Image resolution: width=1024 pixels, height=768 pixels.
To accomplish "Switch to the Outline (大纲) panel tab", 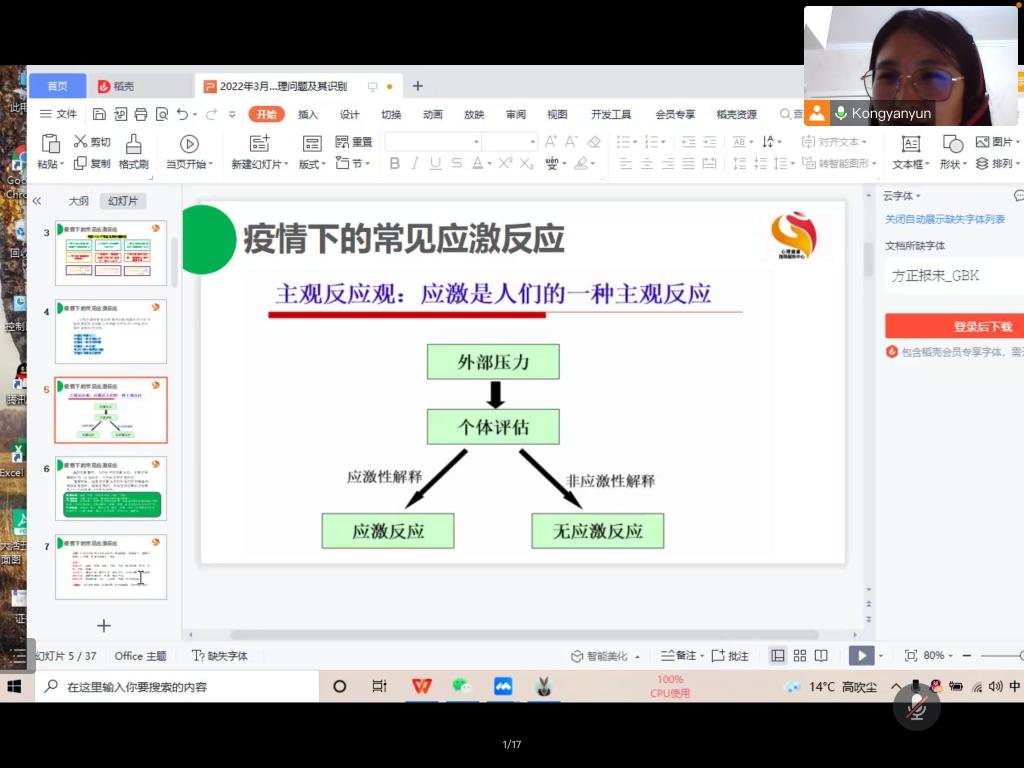I will click(78, 201).
